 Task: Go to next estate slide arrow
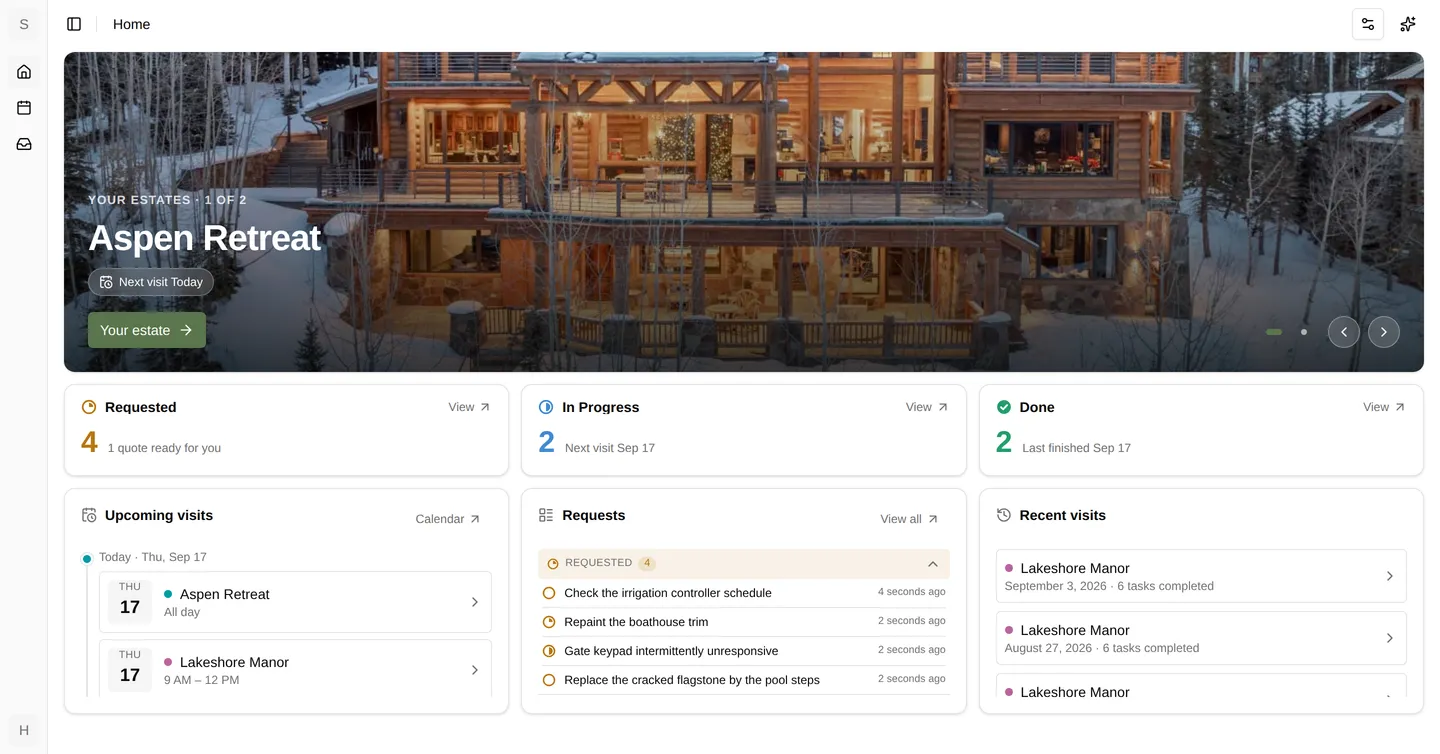(1384, 332)
